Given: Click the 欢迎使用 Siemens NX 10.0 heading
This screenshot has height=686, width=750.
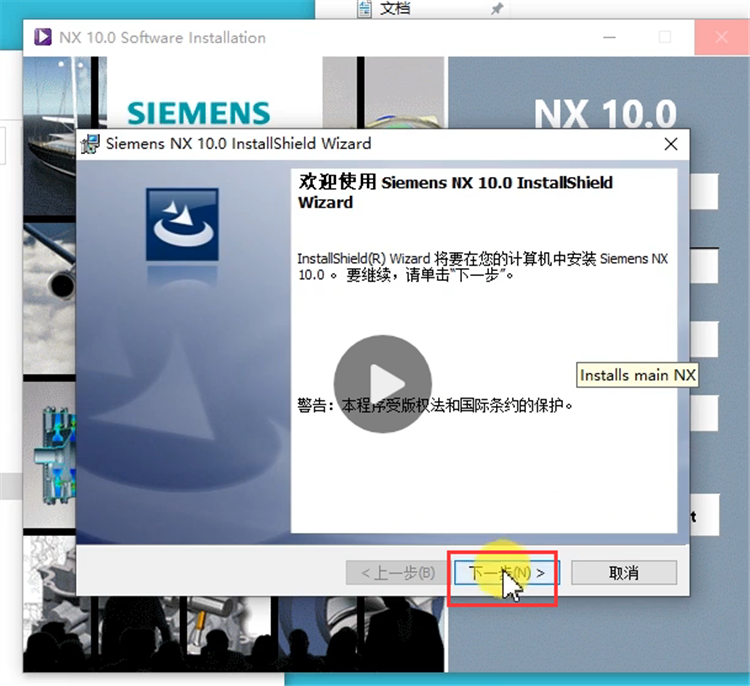Looking at the screenshot, I should pyautogui.click(x=455, y=192).
